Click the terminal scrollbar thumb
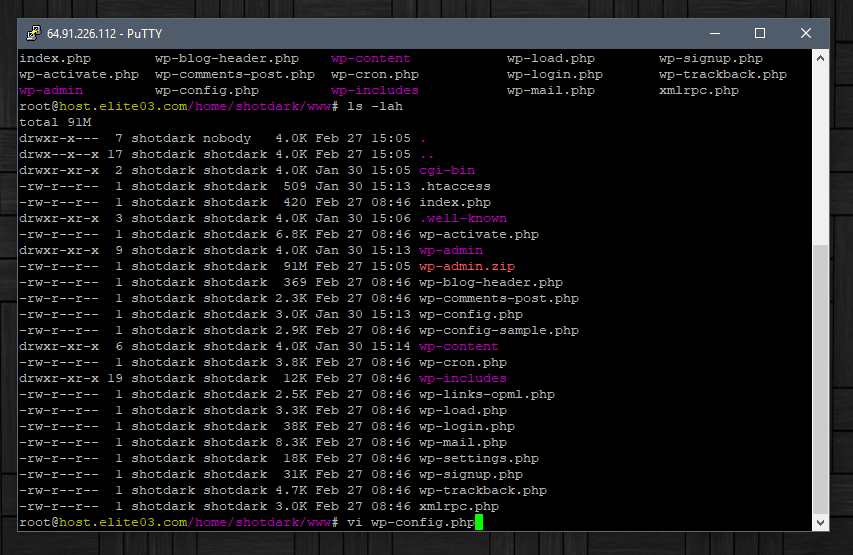The width and height of the screenshot is (853, 555). coord(820,379)
